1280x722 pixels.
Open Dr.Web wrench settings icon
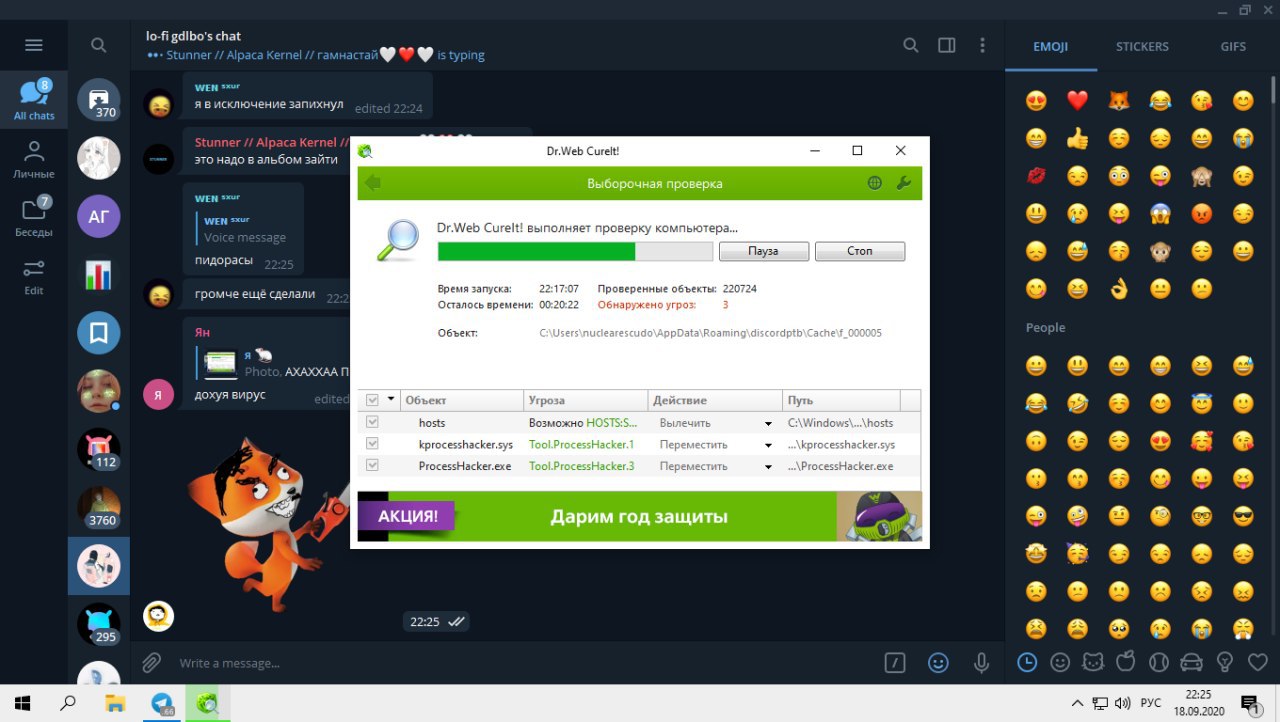(902, 183)
